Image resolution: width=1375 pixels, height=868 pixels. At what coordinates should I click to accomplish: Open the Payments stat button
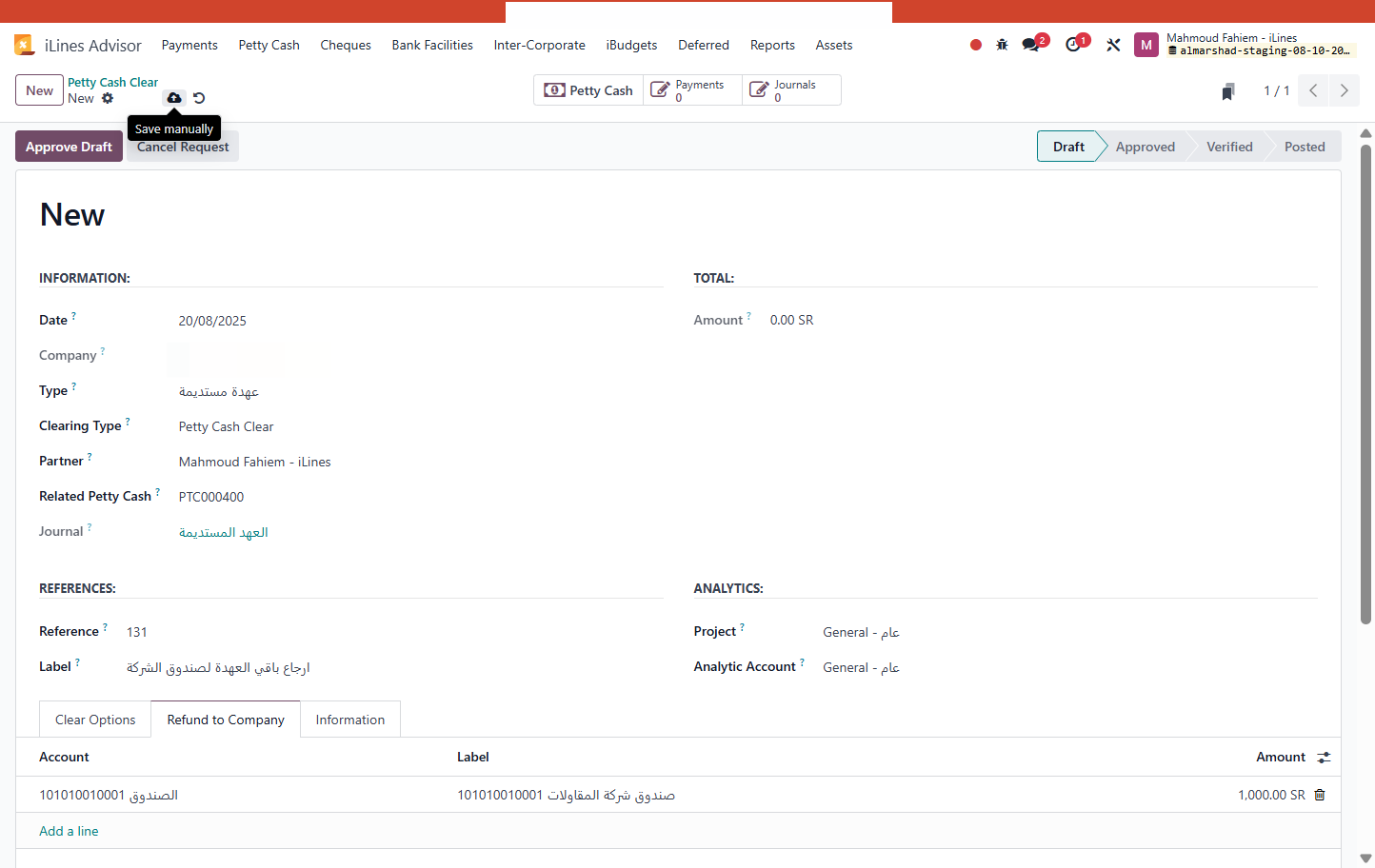(693, 90)
